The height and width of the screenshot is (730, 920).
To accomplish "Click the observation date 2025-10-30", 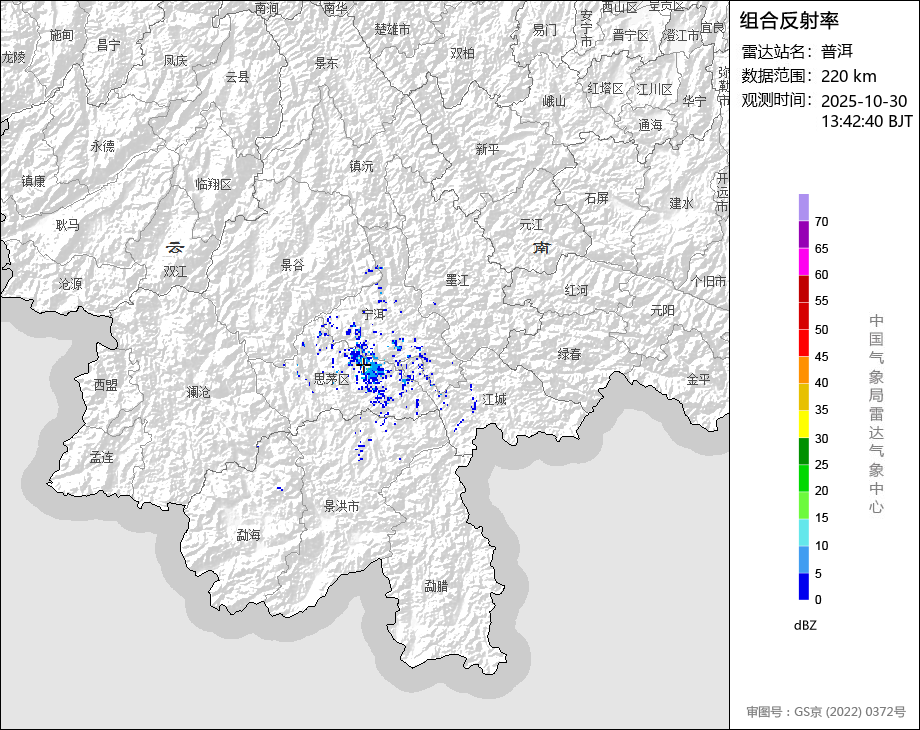I will click(x=863, y=101).
